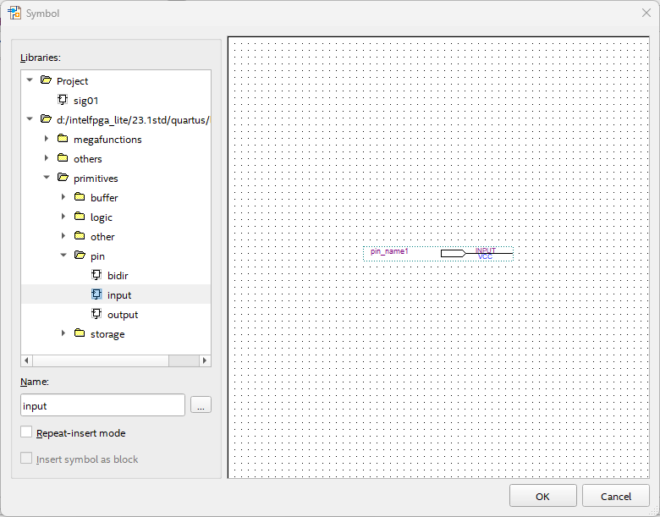
Task: Click the logic label
Action: click(101, 217)
